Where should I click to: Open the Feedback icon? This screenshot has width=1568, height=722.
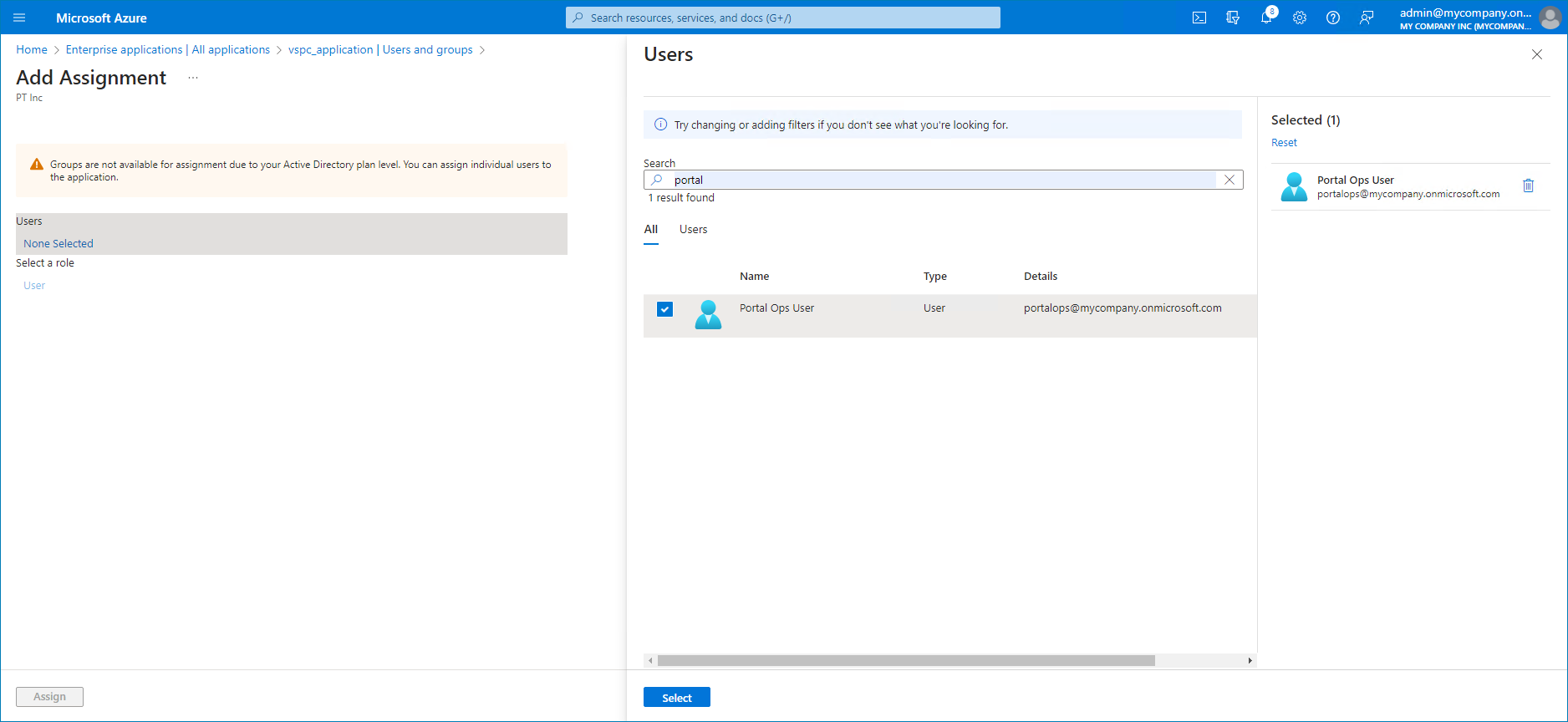pos(1367,18)
